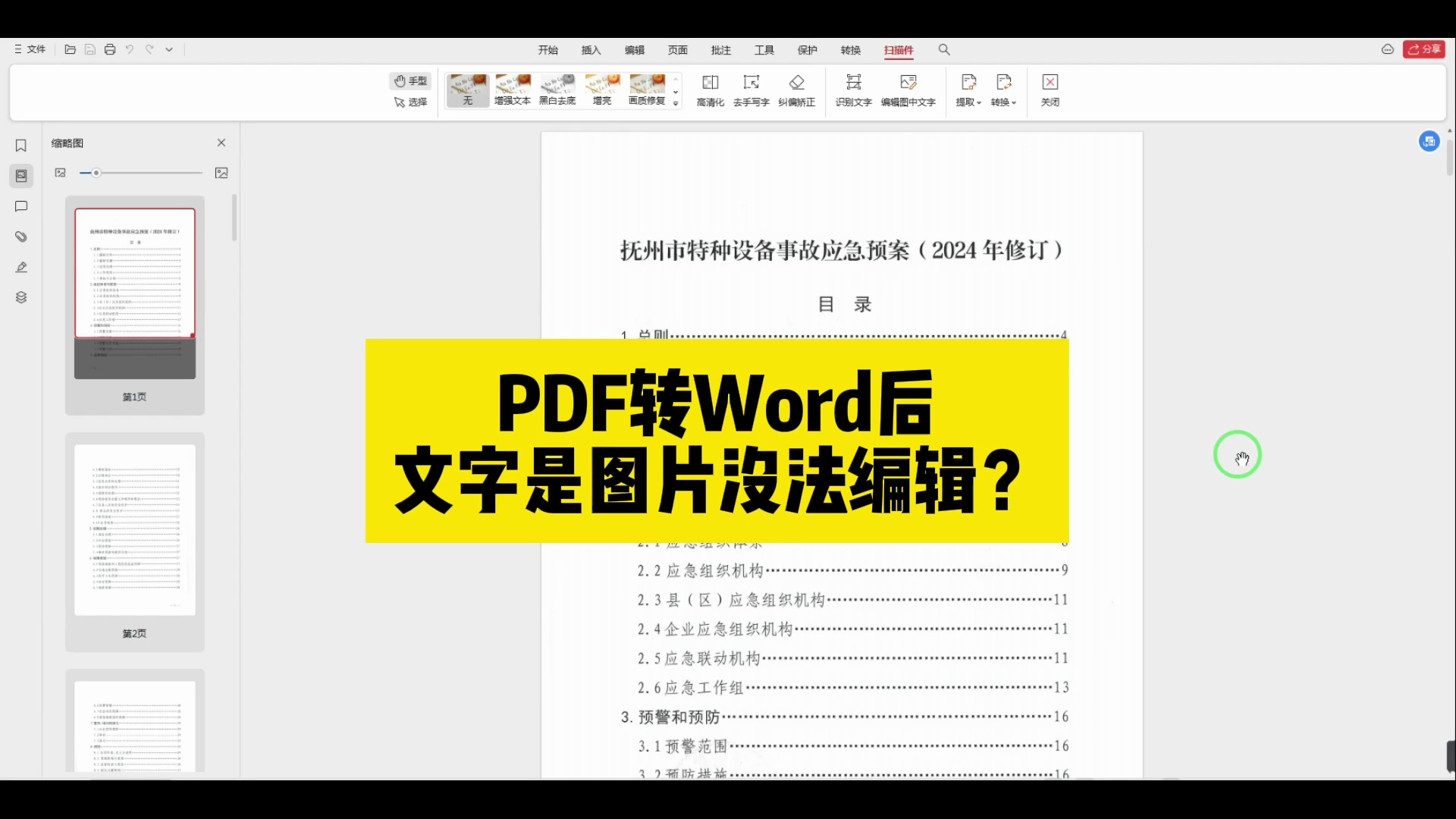Switch to the 开始 tab
Screen dimensions: 1456x819
548,50
